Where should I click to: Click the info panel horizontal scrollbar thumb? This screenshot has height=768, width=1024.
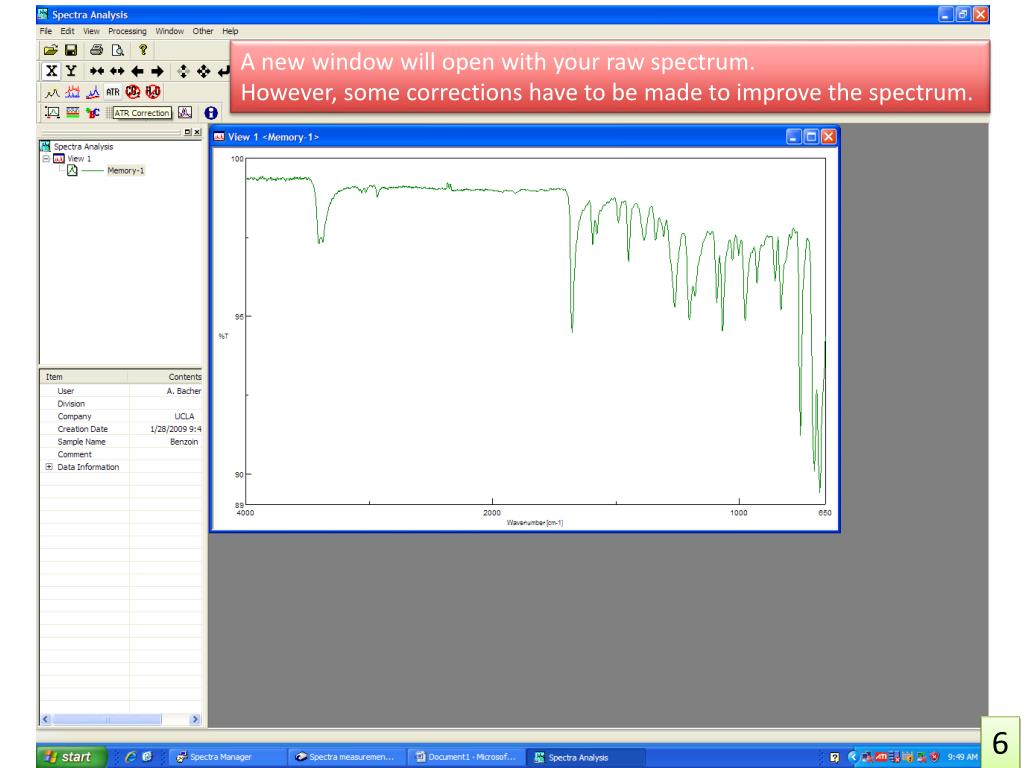pyautogui.click(x=107, y=719)
